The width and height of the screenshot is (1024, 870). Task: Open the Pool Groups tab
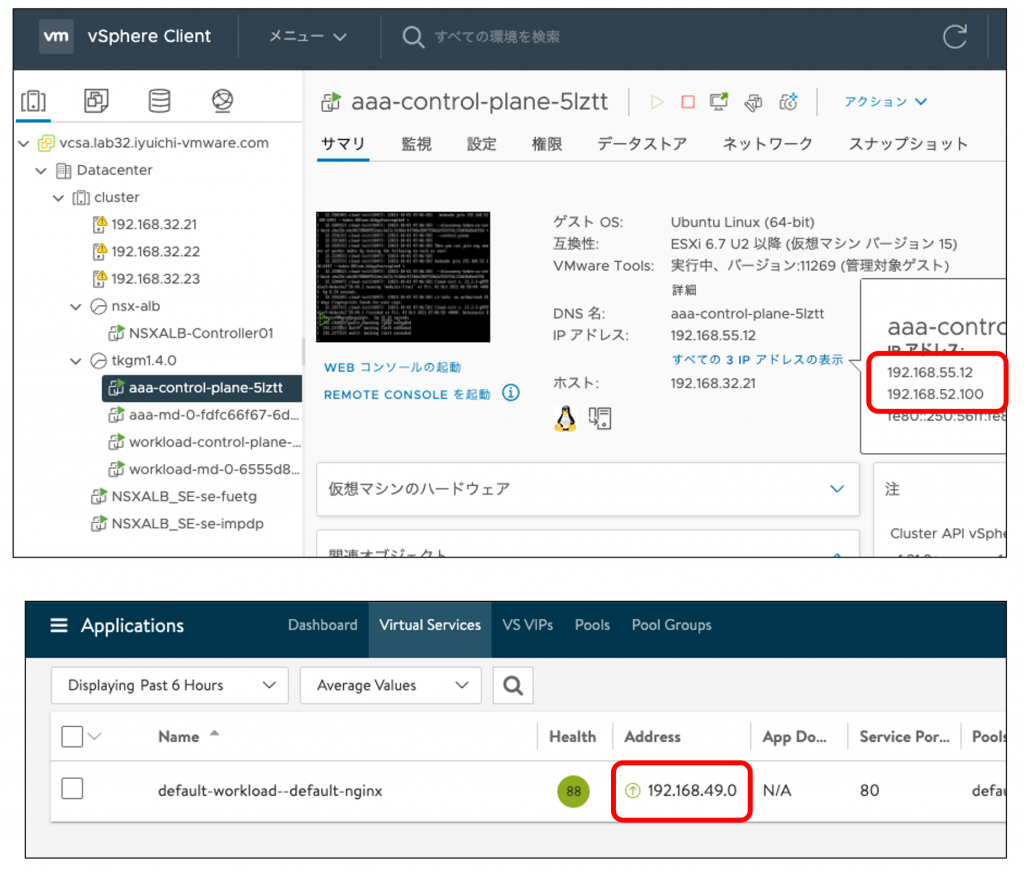pyautogui.click(x=671, y=626)
